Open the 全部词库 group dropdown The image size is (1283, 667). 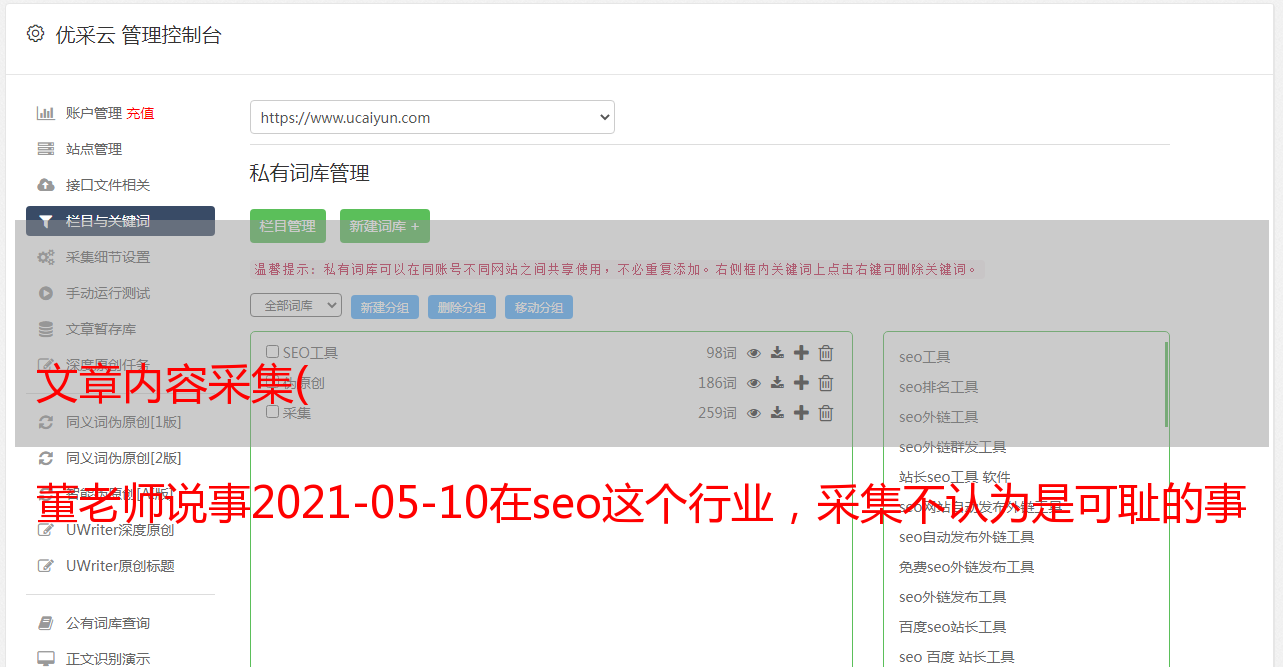[x=296, y=305]
